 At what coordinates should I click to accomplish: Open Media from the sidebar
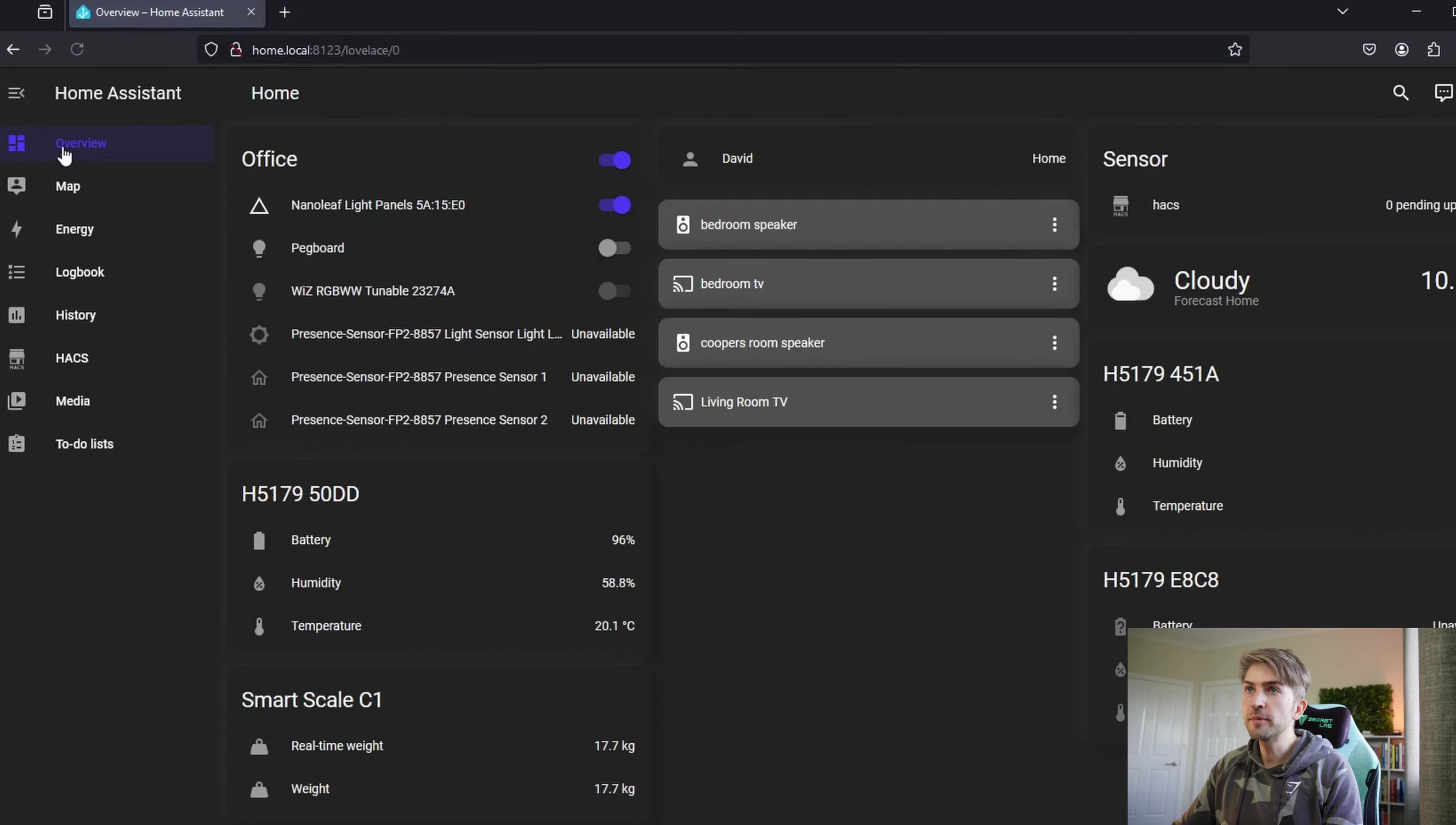click(107, 401)
